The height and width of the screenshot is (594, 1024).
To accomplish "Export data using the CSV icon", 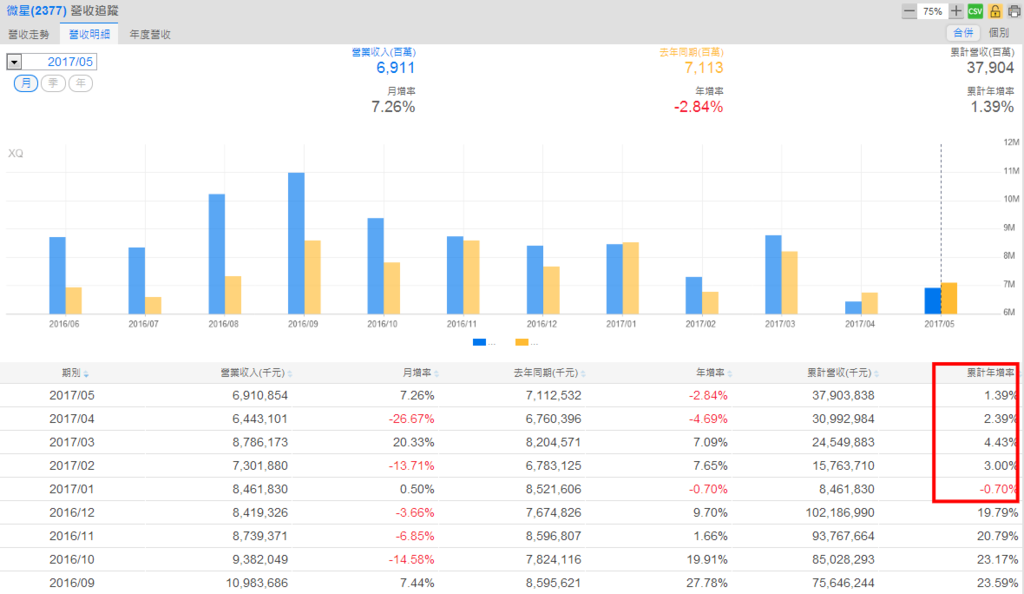I will click(x=975, y=11).
